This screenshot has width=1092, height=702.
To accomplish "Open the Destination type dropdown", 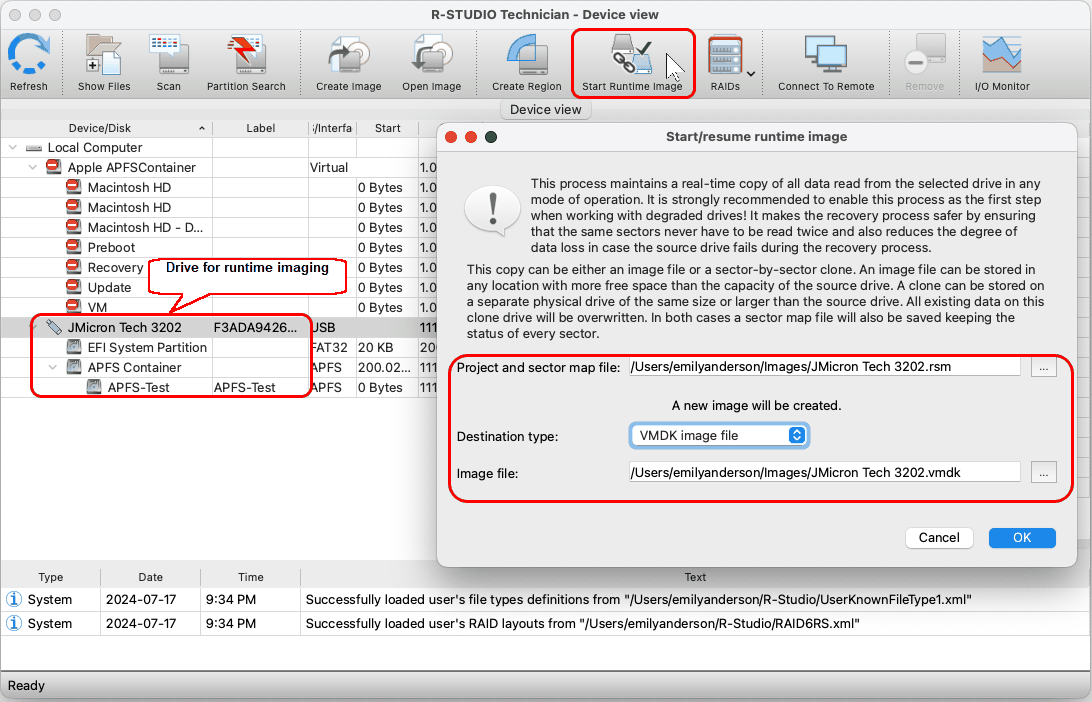I will click(719, 435).
